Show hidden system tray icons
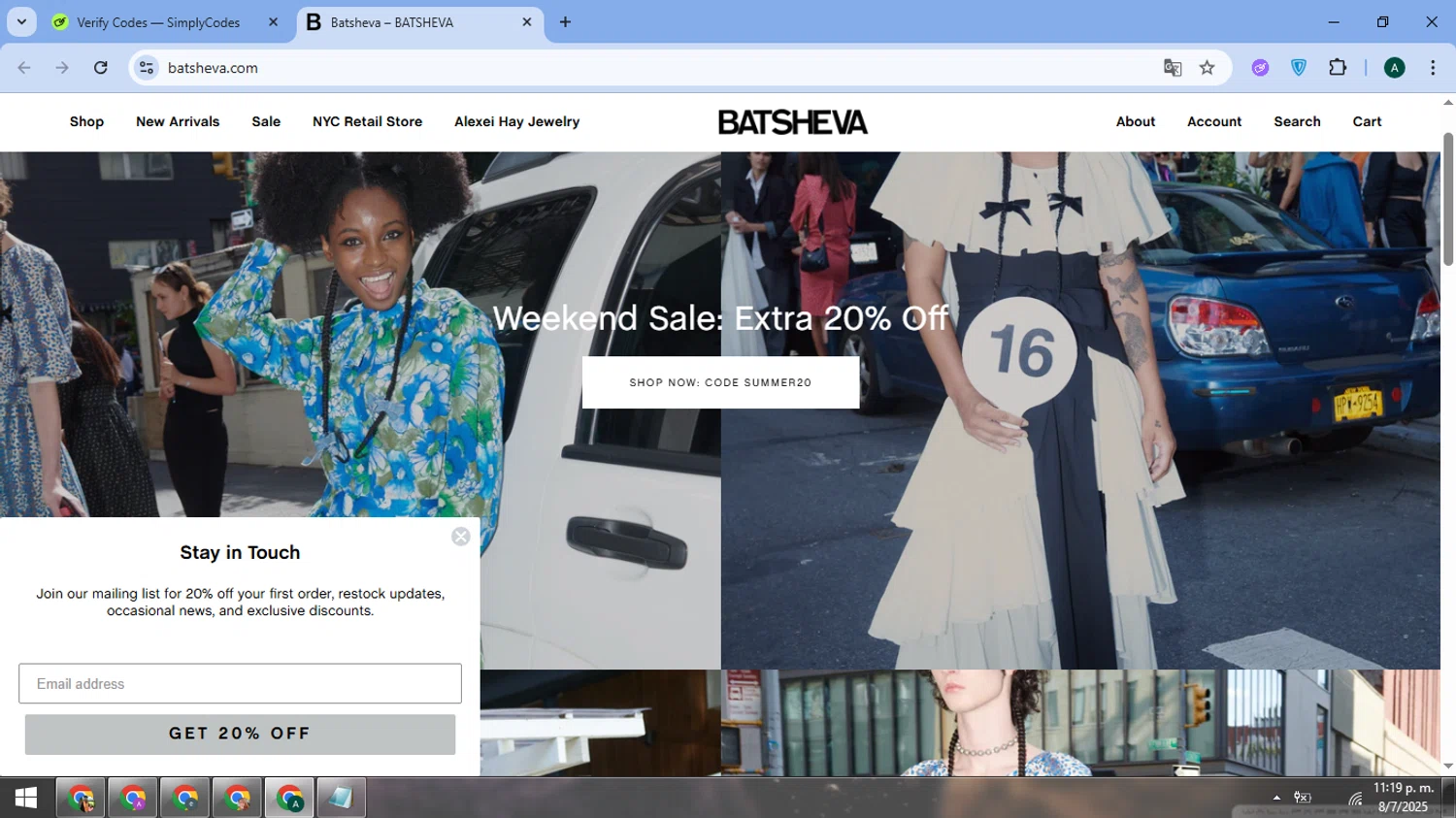Image resolution: width=1456 pixels, height=818 pixels. 1276,798
